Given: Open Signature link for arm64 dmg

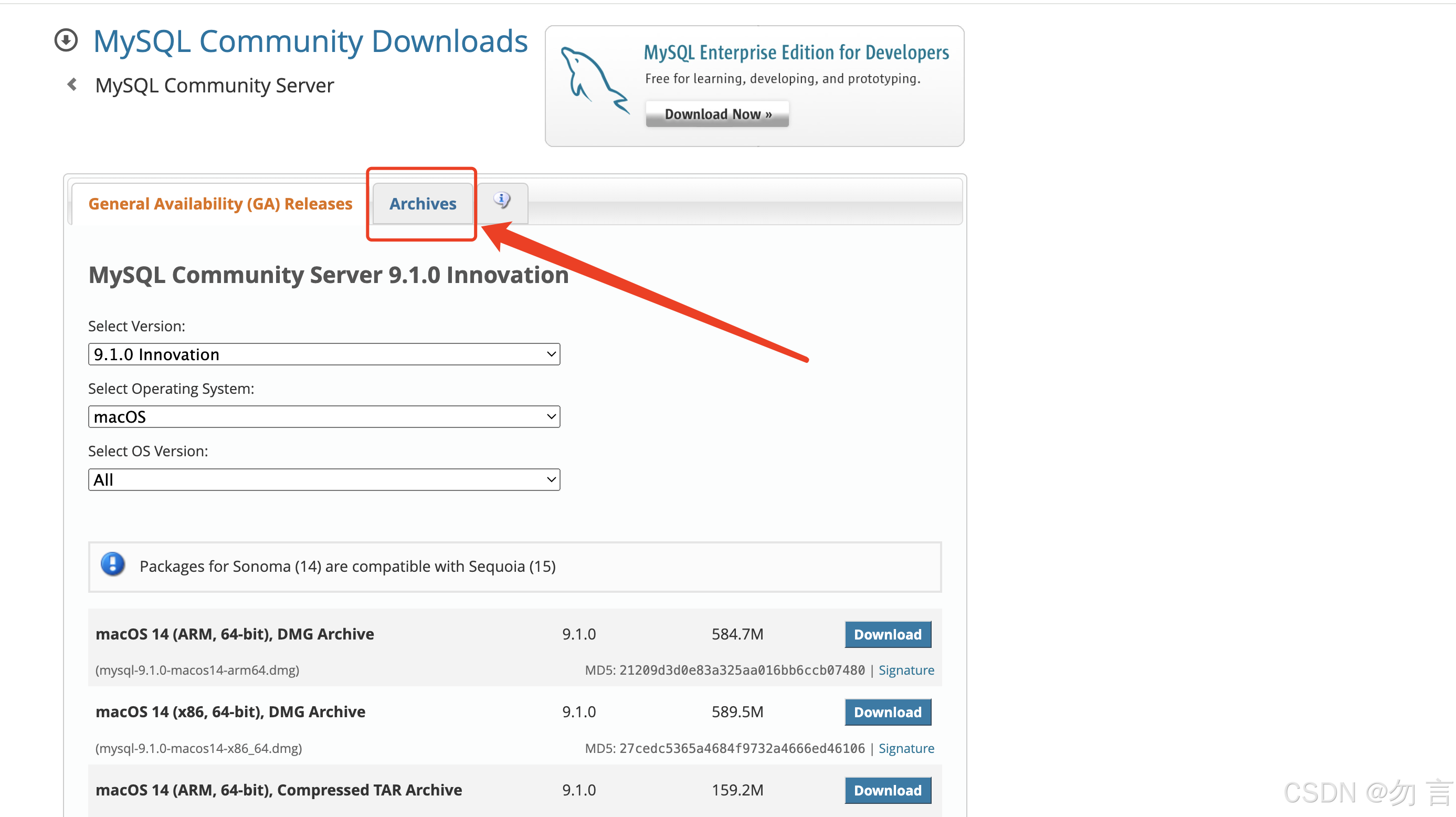Looking at the screenshot, I should [x=906, y=671].
